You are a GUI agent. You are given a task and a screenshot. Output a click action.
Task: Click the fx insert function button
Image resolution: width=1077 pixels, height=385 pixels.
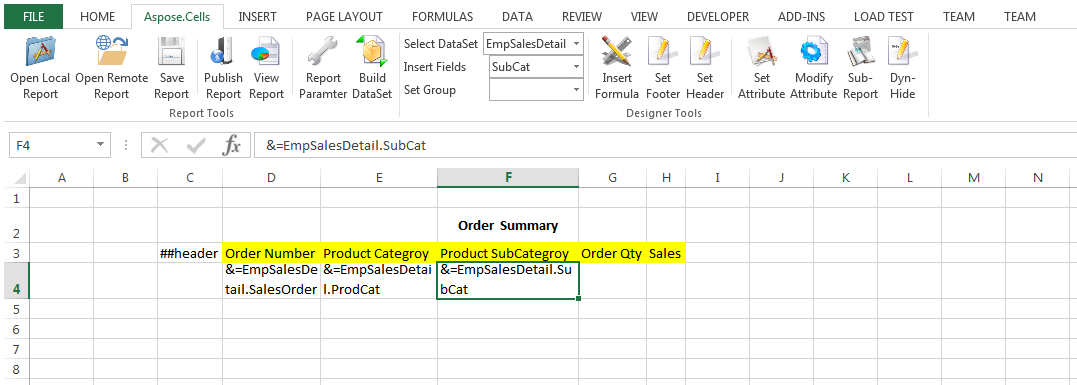[x=233, y=145]
